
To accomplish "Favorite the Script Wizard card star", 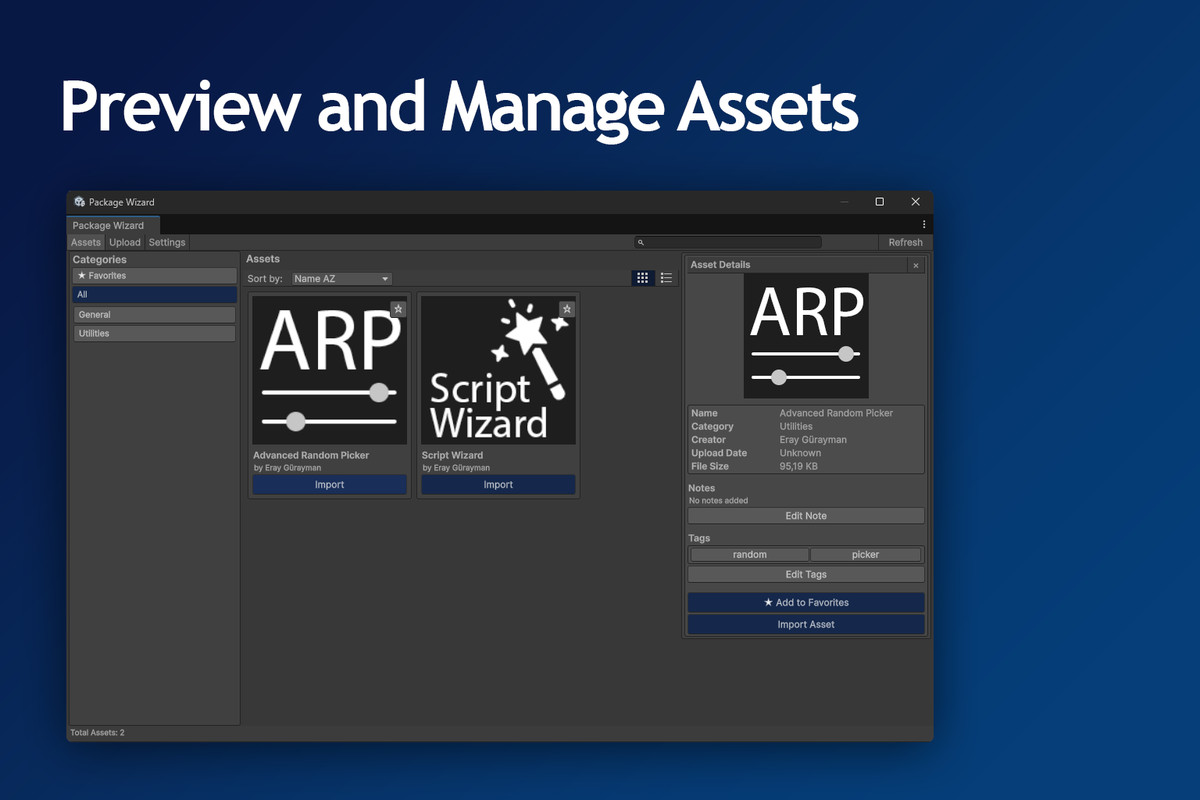I will tap(567, 309).
